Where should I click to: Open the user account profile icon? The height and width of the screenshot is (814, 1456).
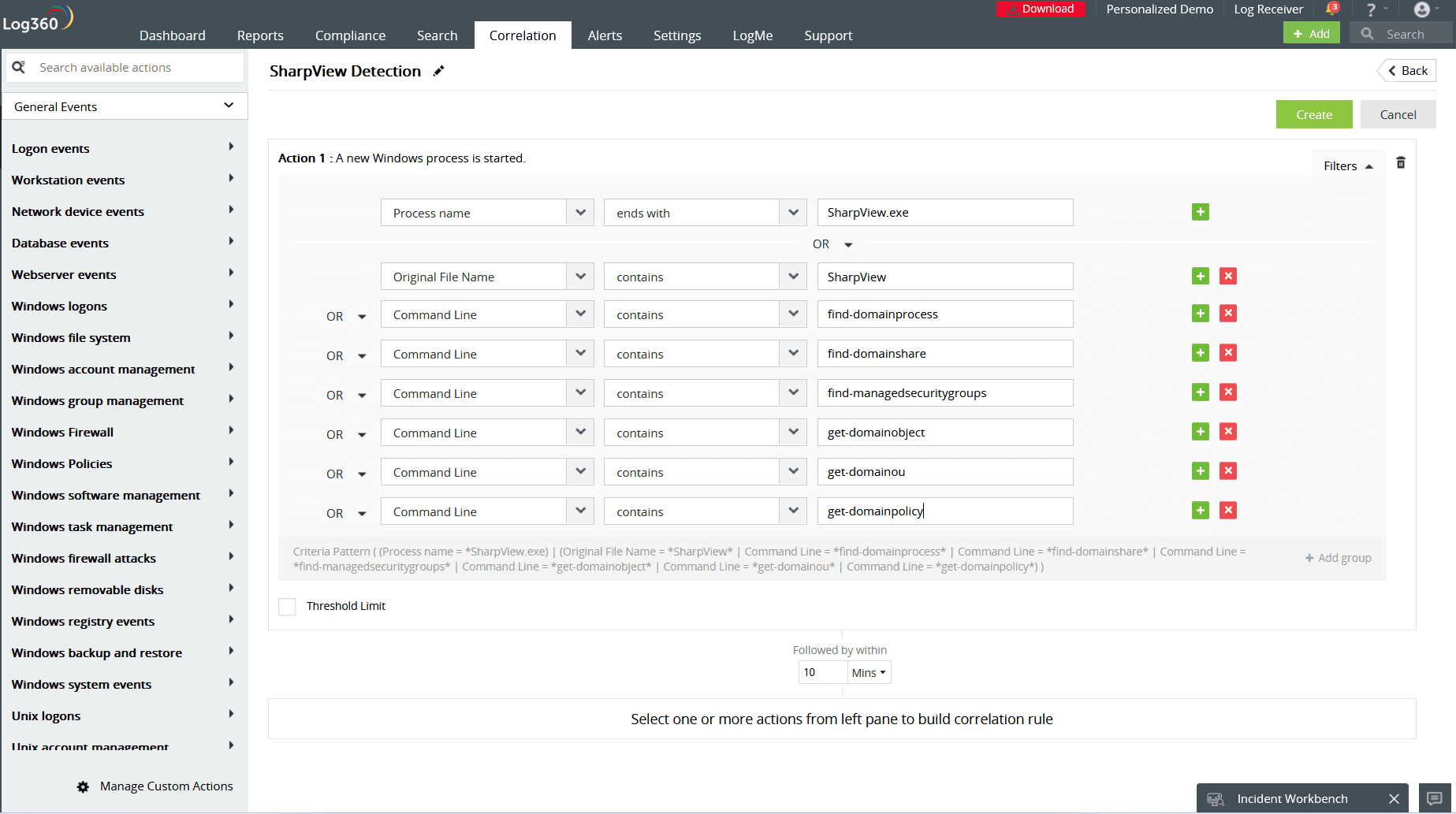[x=1421, y=9]
